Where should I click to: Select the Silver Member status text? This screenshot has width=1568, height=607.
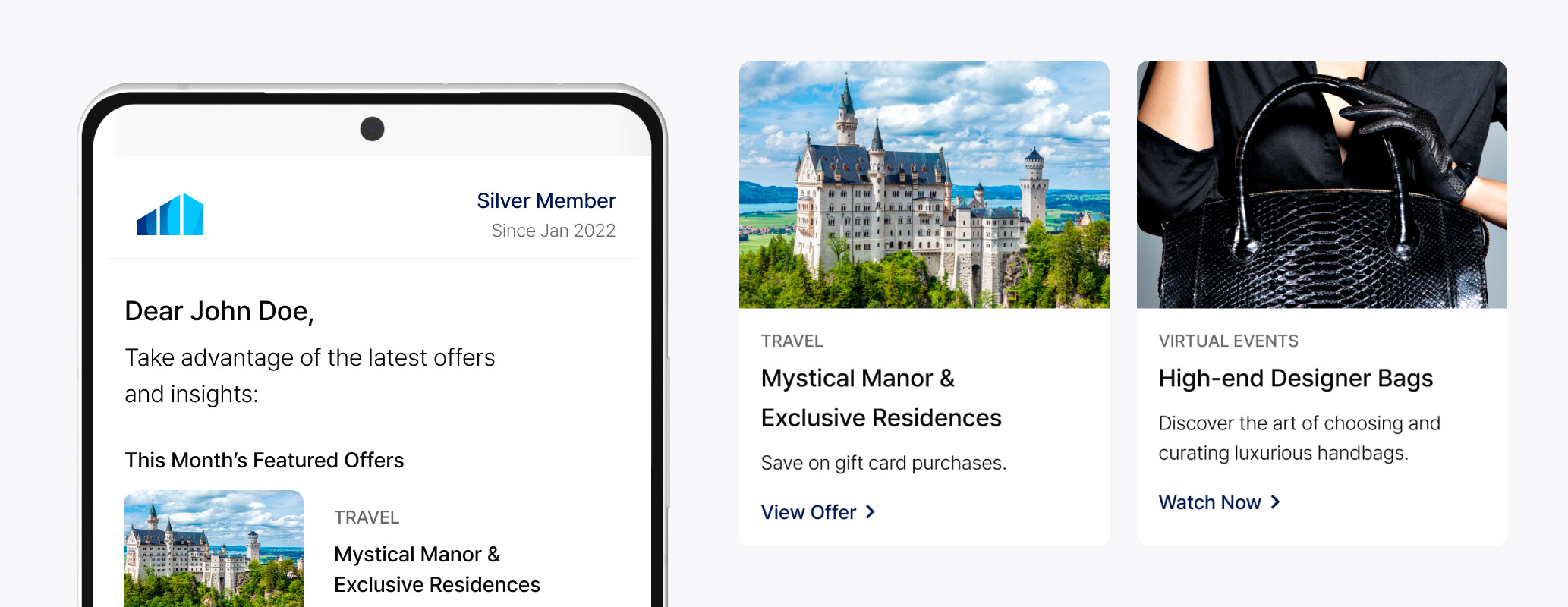coord(546,200)
